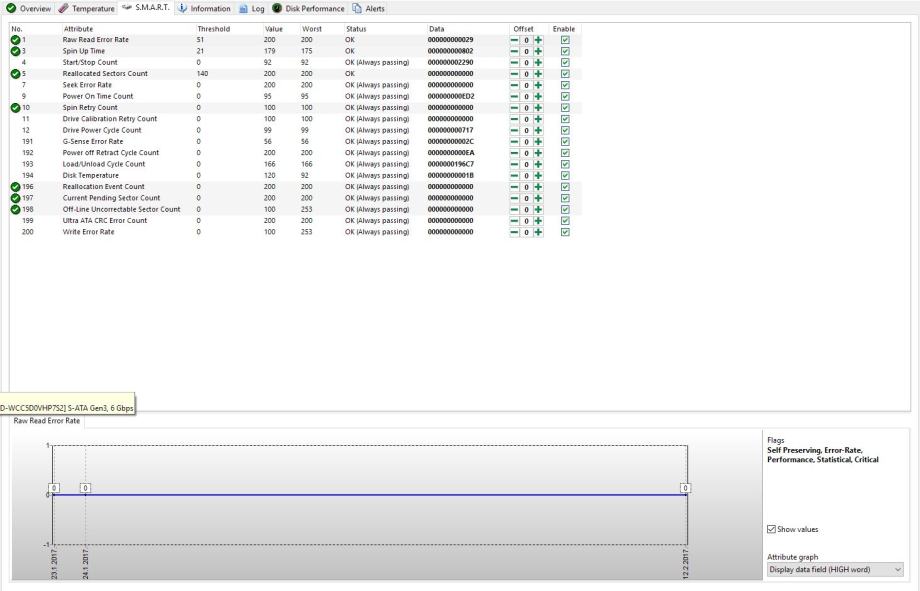Increase offset for Seek Error Rate
Image resolution: width=920 pixels, height=591 pixels.
pyautogui.click(x=538, y=85)
